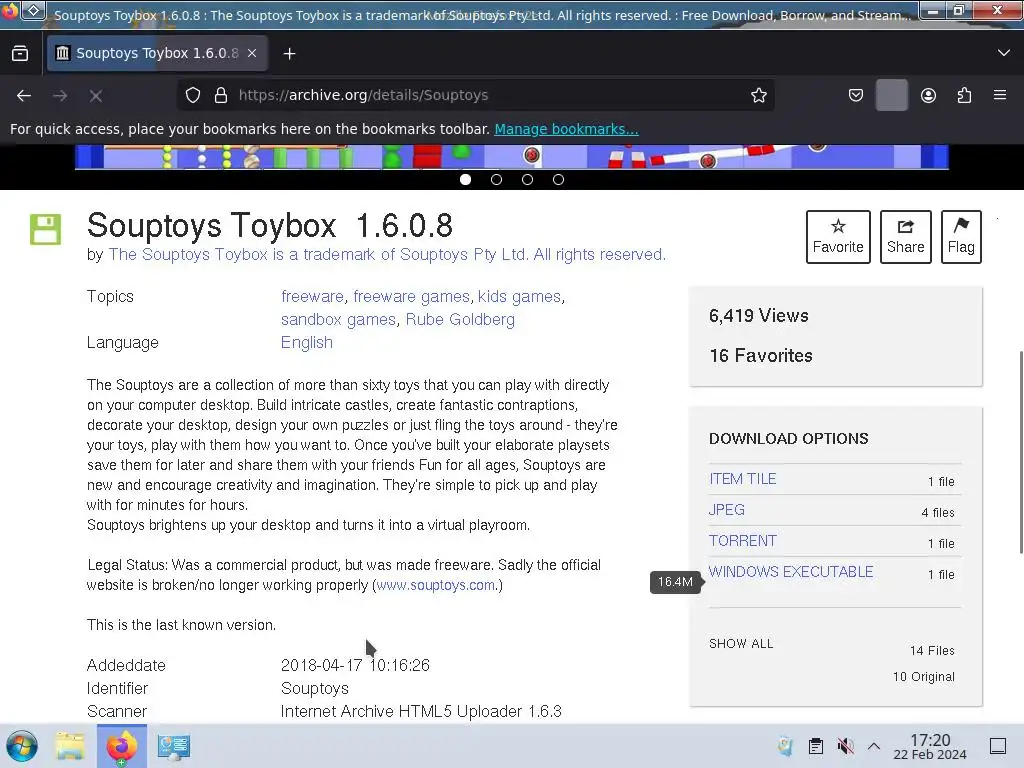Image resolution: width=1024 pixels, height=768 pixels.
Task: Open File Explorer from taskbar
Action: [70, 746]
